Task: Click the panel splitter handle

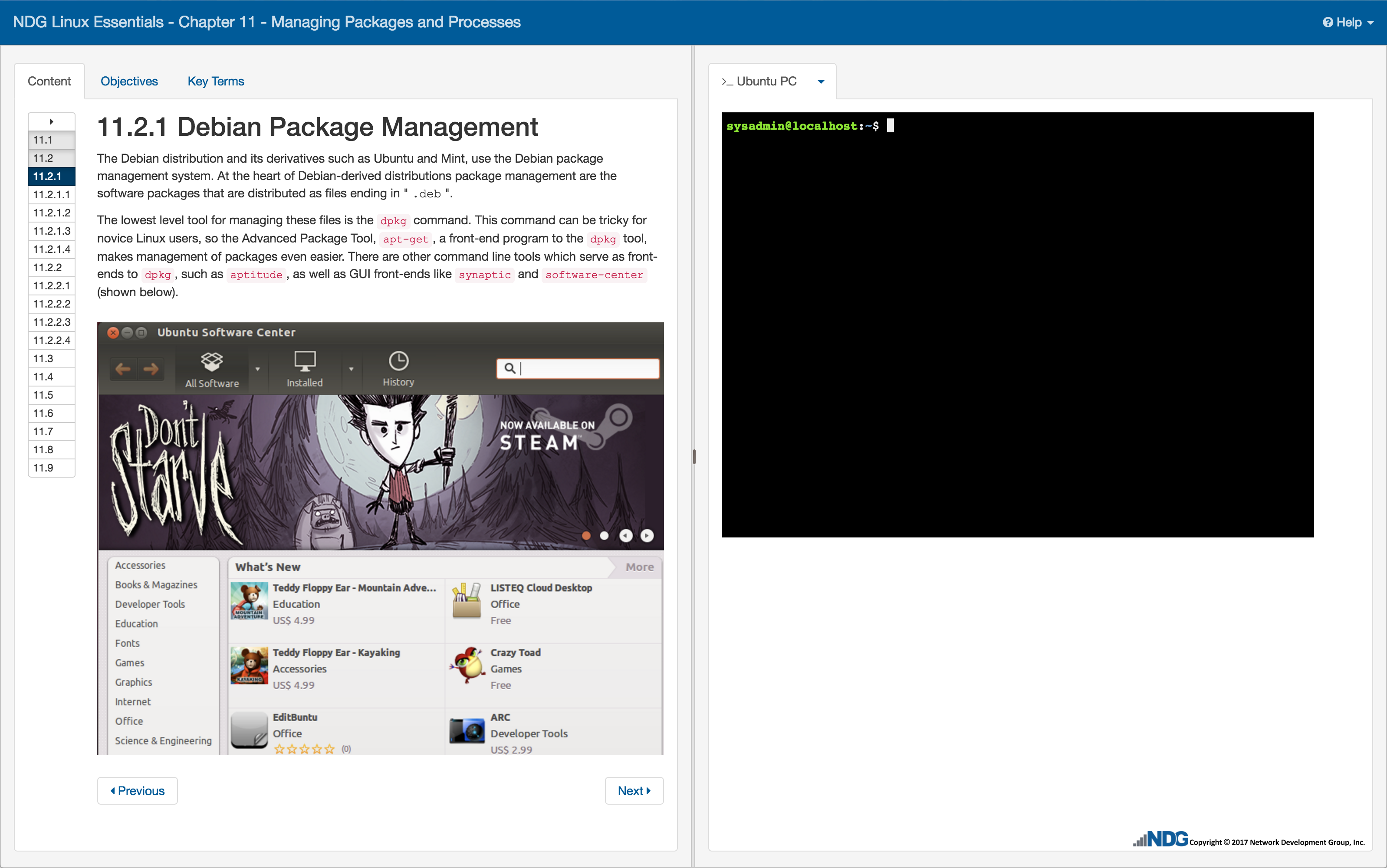Action: [x=694, y=456]
